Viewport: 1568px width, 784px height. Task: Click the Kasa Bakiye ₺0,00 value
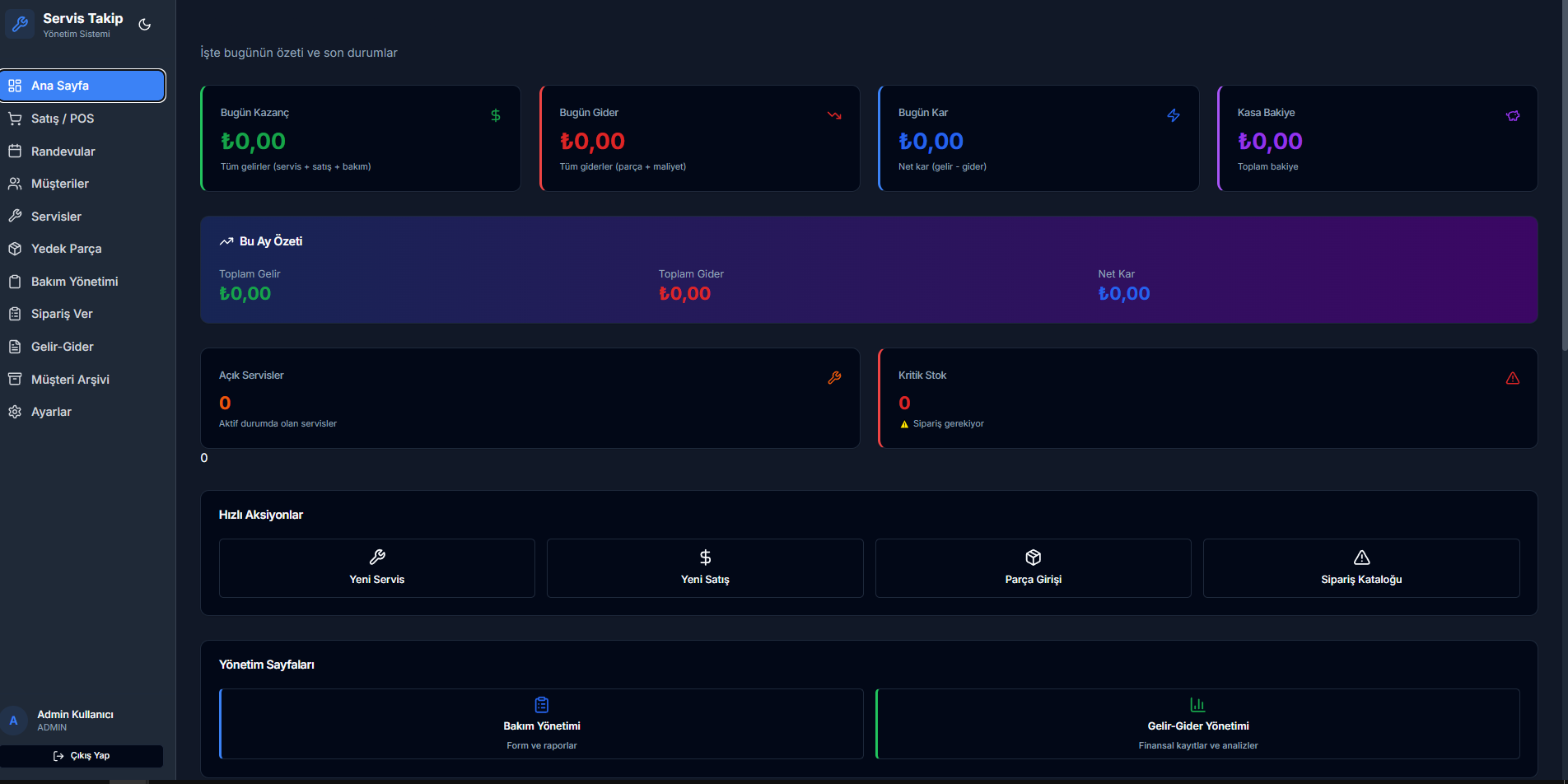[x=1270, y=142]
